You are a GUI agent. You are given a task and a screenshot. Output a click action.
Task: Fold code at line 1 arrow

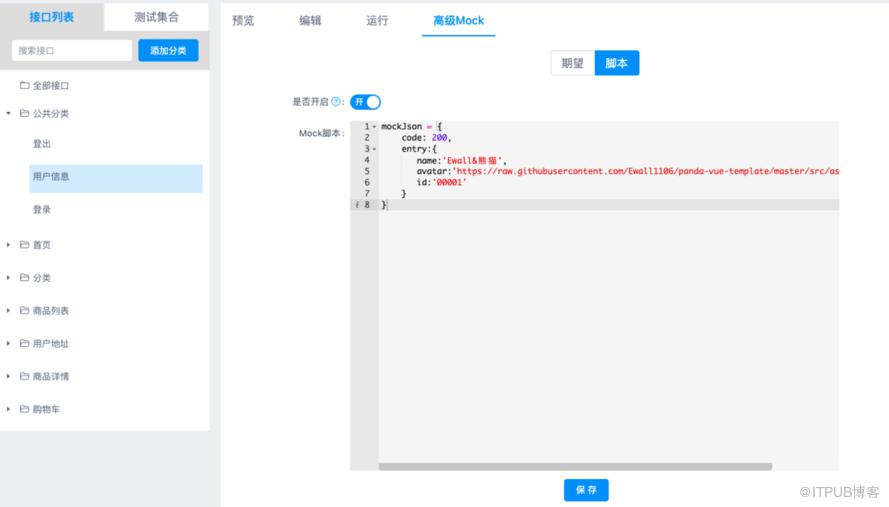[x=374, y=126]
